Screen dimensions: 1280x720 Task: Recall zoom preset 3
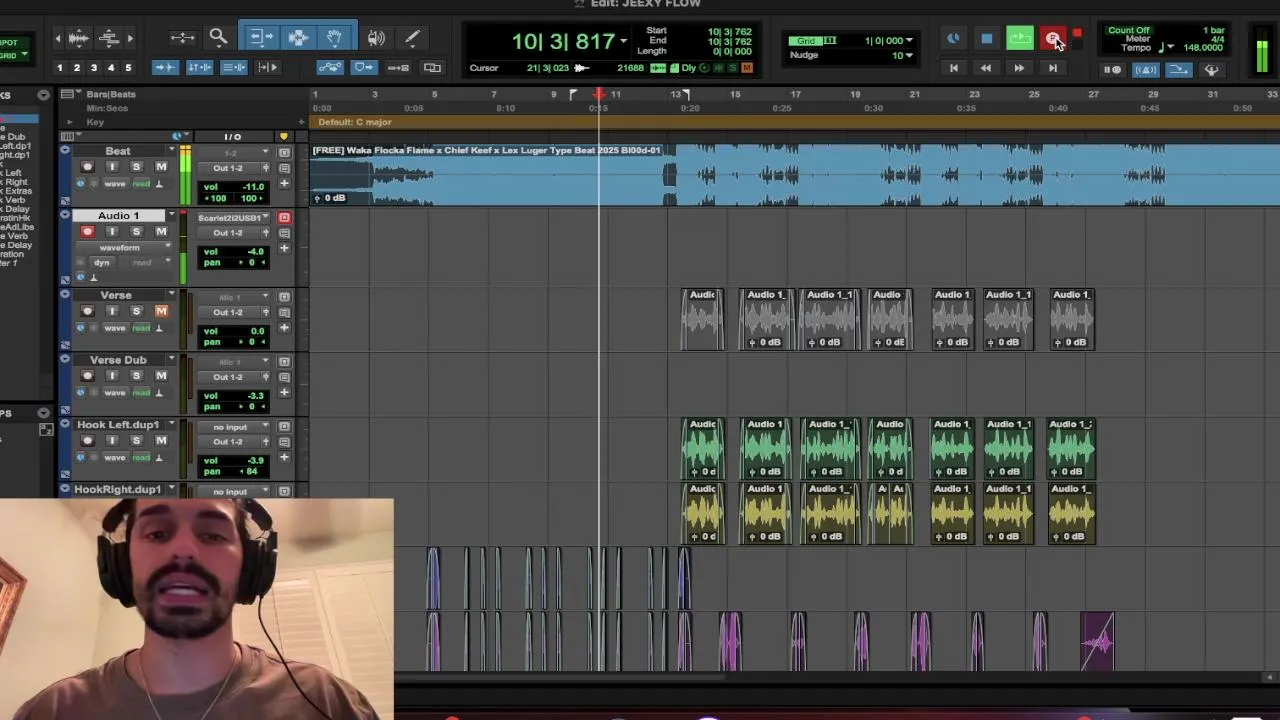coord(94,68)
